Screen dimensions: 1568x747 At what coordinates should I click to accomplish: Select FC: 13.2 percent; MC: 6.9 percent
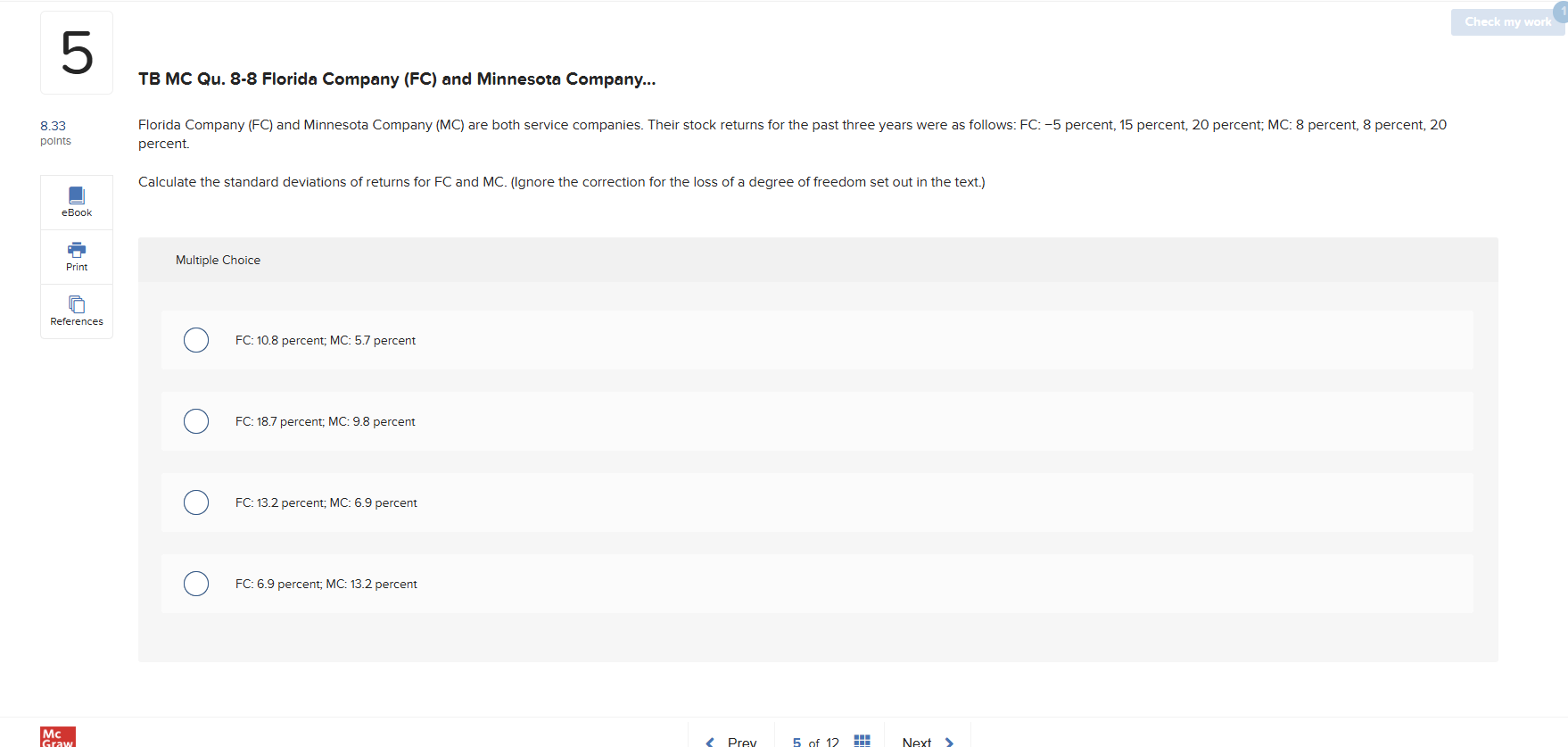tap(196, 502)
